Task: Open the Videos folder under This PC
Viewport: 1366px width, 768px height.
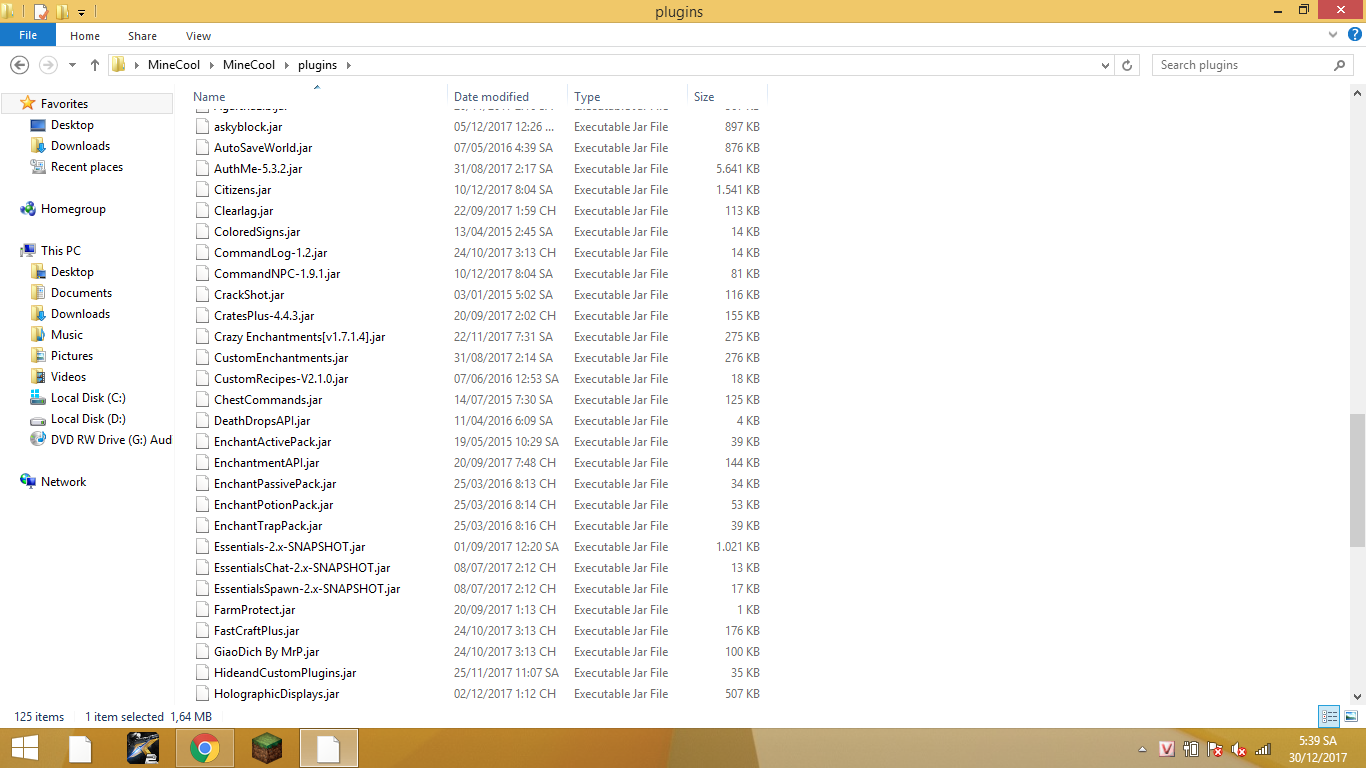Action: (x=68, y=377)
